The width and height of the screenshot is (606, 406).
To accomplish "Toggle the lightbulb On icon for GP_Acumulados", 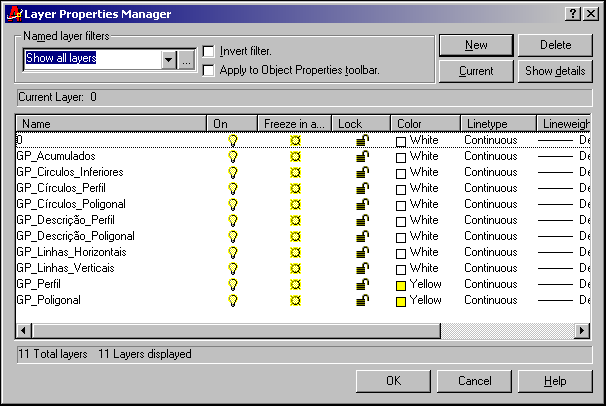I will pos(234,157).
